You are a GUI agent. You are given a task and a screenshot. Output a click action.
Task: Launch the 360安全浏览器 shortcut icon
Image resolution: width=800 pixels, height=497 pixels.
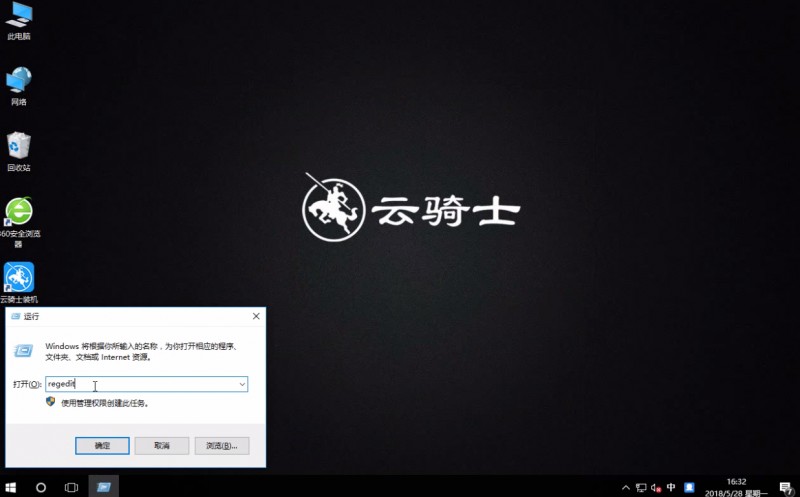pyautogui.click(x=19, y=222)
